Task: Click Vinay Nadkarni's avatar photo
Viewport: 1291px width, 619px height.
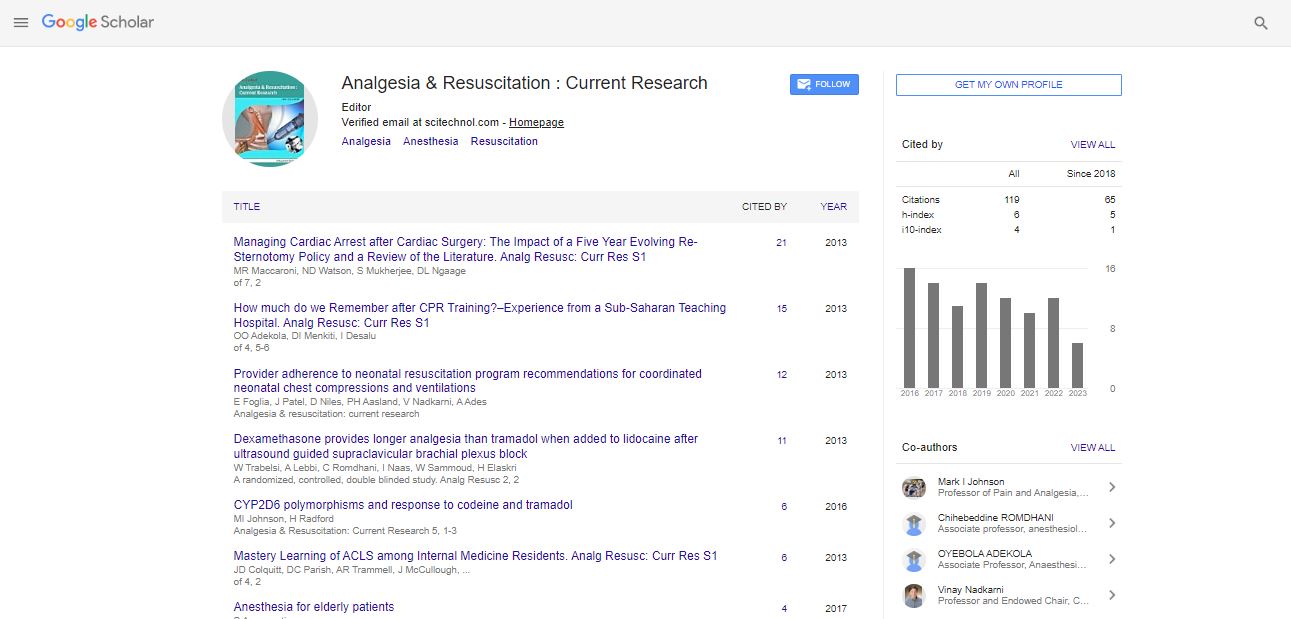Action: [914, 596]
